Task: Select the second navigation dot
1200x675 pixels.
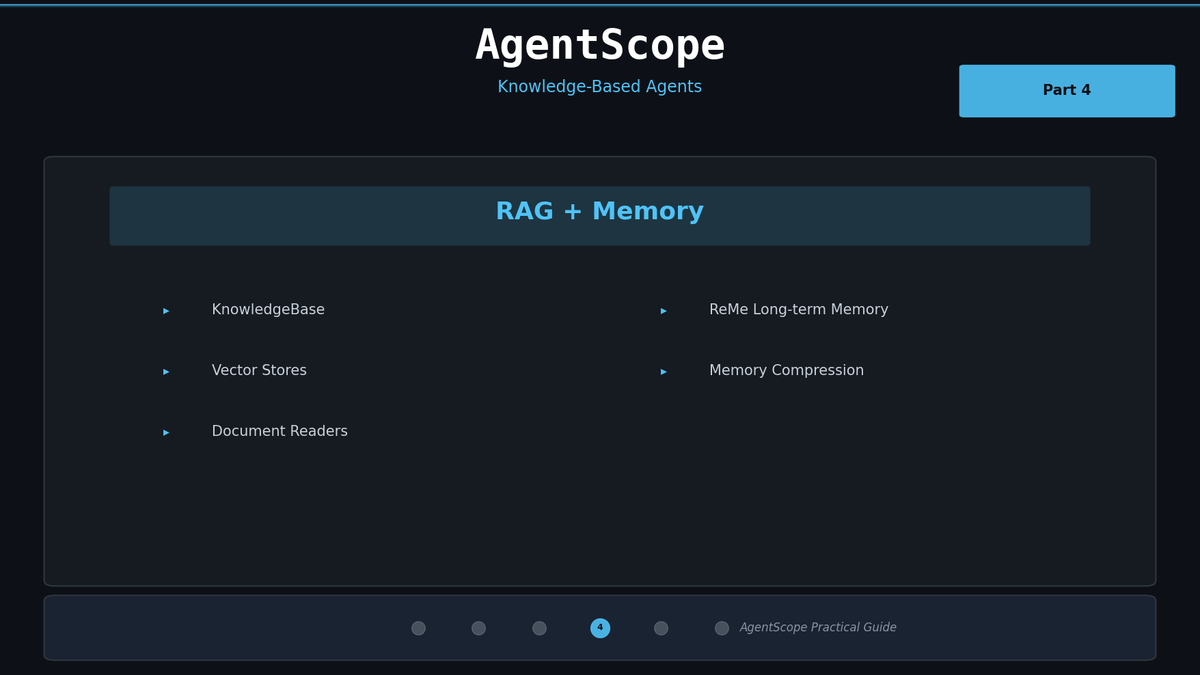Action: [478, 628]
